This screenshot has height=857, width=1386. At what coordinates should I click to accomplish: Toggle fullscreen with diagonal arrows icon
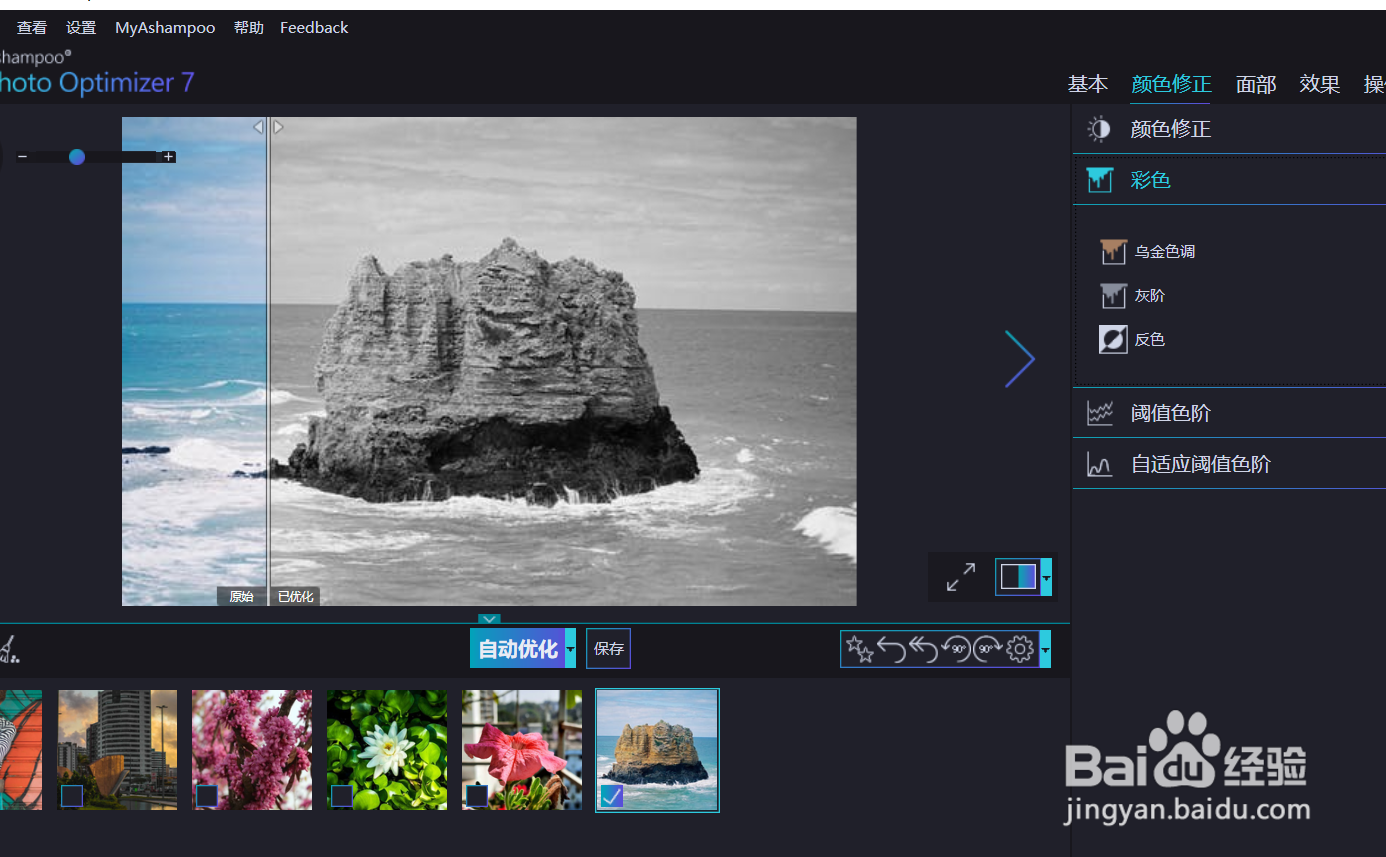click(x=961, y=577)
